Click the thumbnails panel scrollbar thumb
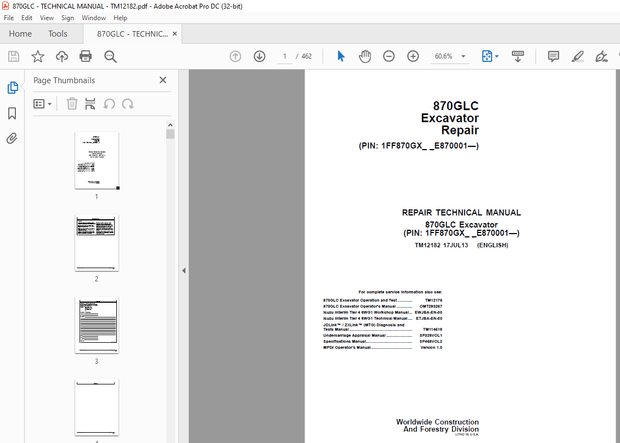 click(x=170, y=134)
